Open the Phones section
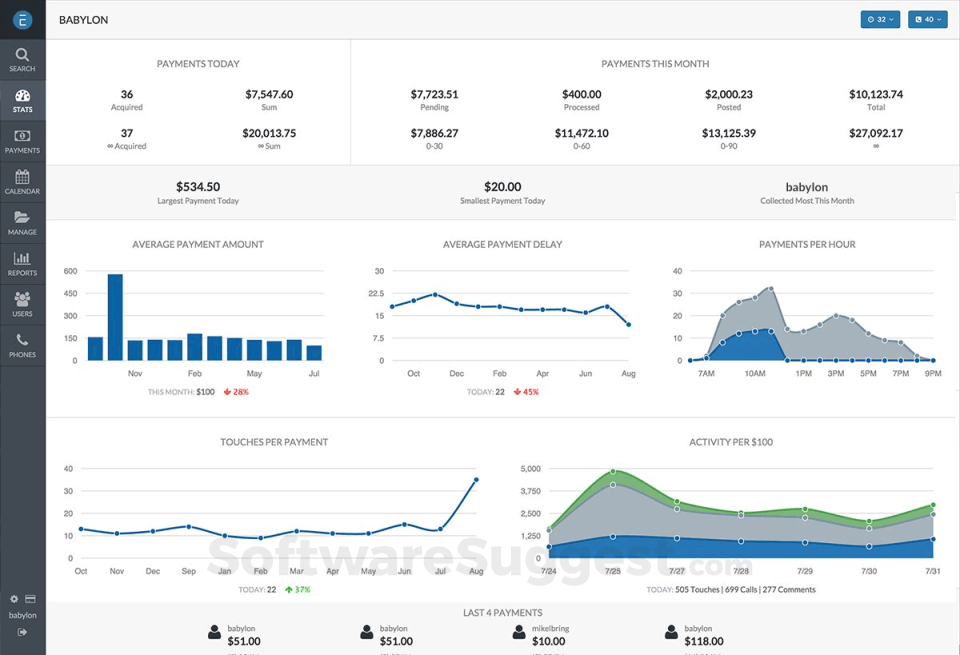The height and width of the screenshot is (655, 960). [22, 346]
